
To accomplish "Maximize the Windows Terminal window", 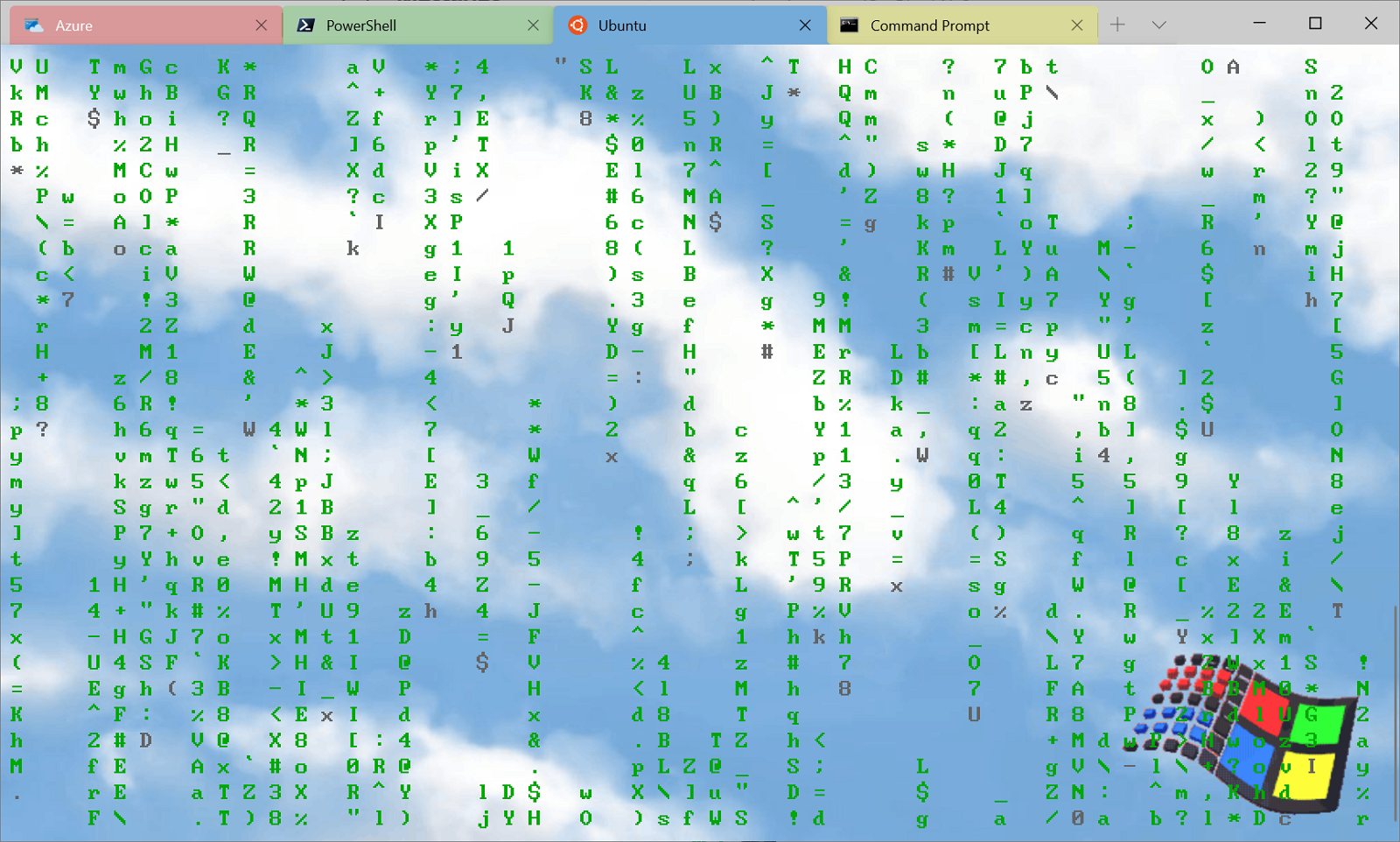I will point(1315,24).
